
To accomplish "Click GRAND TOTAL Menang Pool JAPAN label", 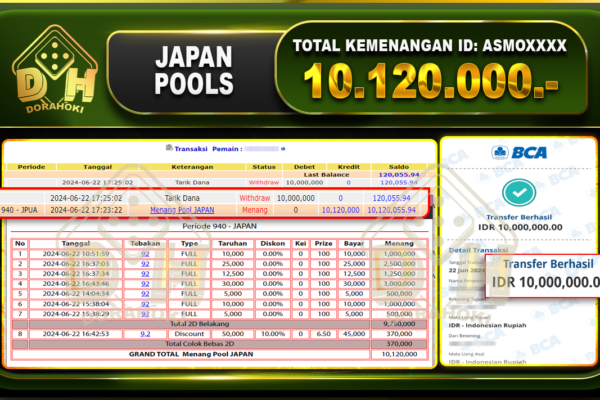I will (191, 354).
